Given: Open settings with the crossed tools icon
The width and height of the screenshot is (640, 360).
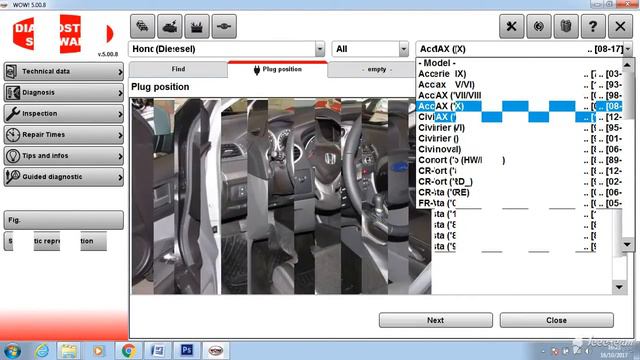Looking at the screenshot, I should (x=511, y=27).
